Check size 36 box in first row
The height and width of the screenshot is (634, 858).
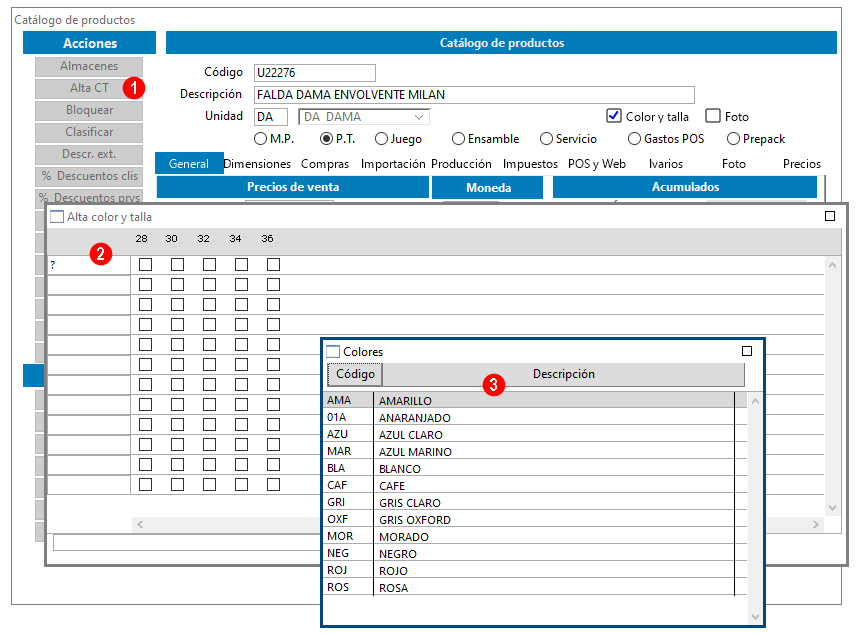pos(274,265)
